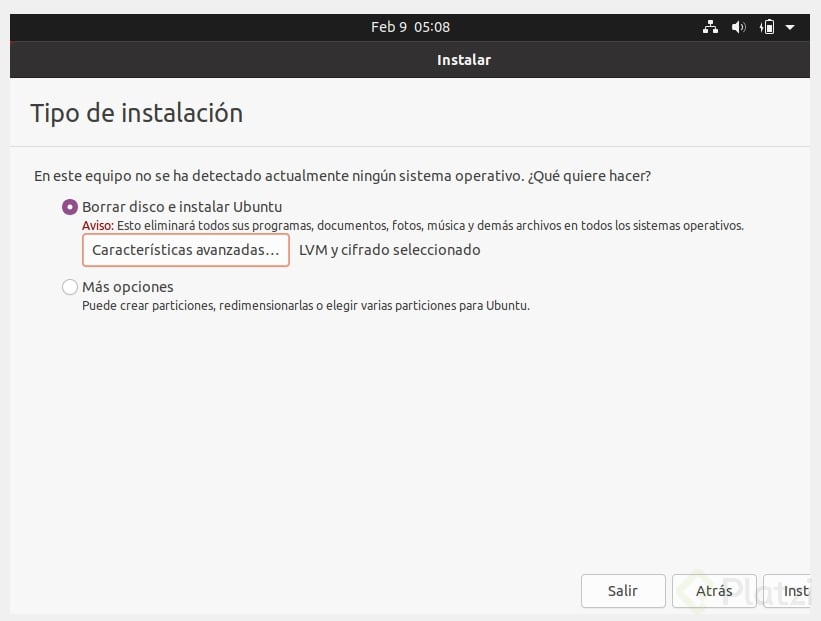Click the partially visible Instalar button
The width and height of the screenshot is (821, 621).
[786, 591]
